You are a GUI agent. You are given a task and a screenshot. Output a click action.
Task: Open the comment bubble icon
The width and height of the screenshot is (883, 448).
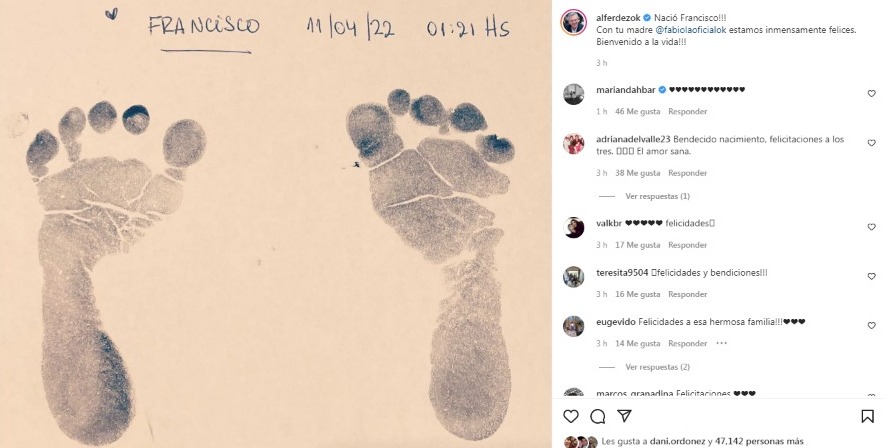(x=597, y=416)
